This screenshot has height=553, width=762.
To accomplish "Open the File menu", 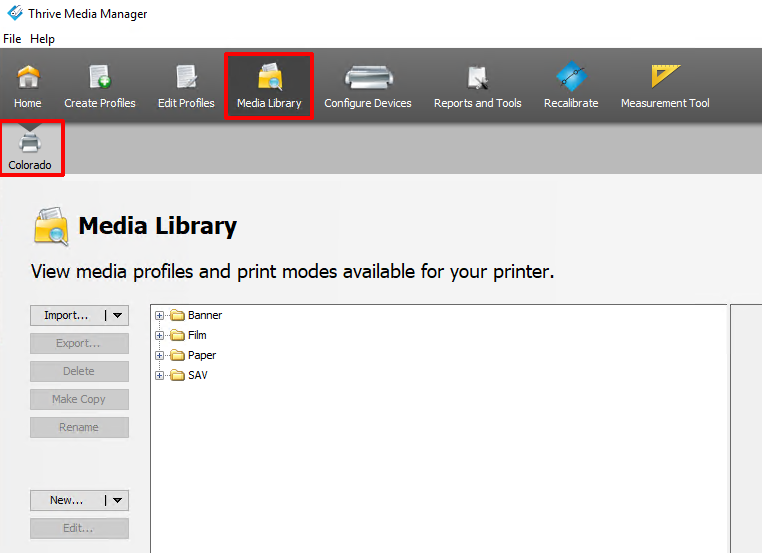I will (12, 39).
